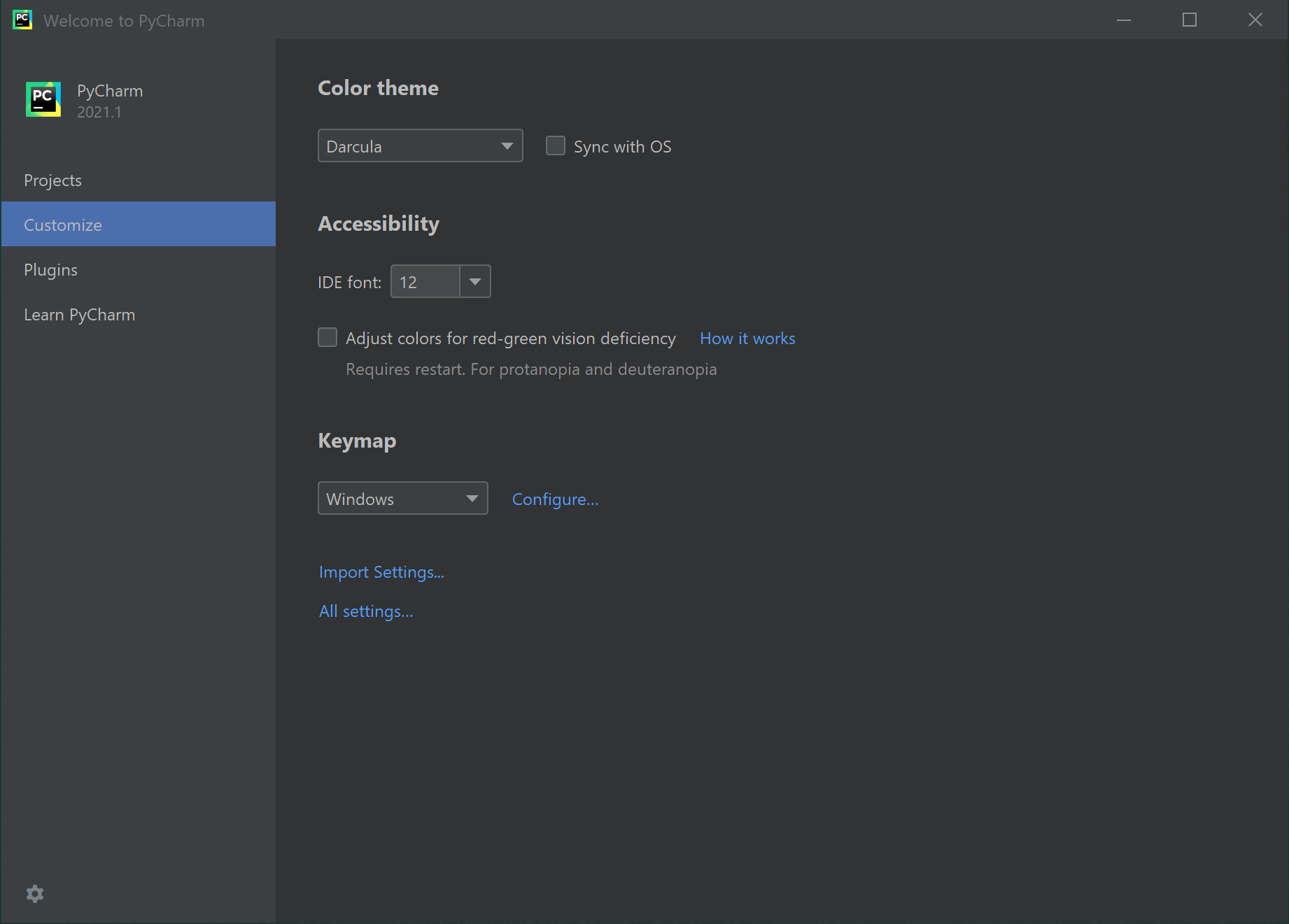Maximize the Welcome to PyCharm window
The height and width of the screenshot is (924, 1289).
[1190, 20]
